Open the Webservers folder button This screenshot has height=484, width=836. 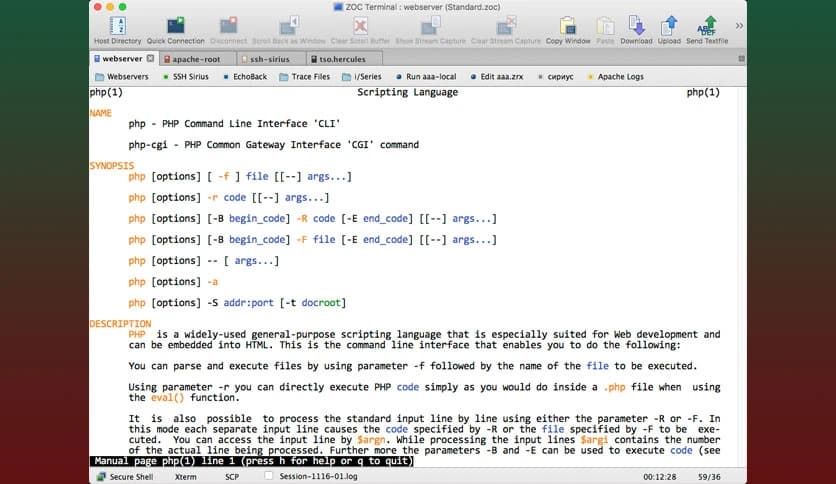121,76
